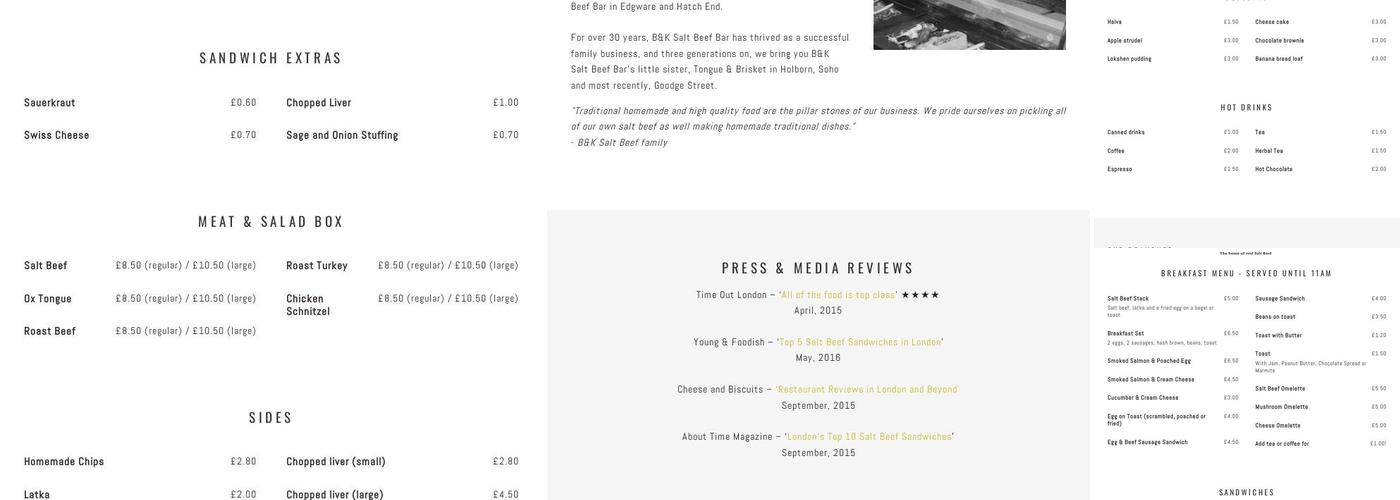The image size is (1400, 500).
Task: Click the black-and-white restaurant photo
Action: click(969, 24)
